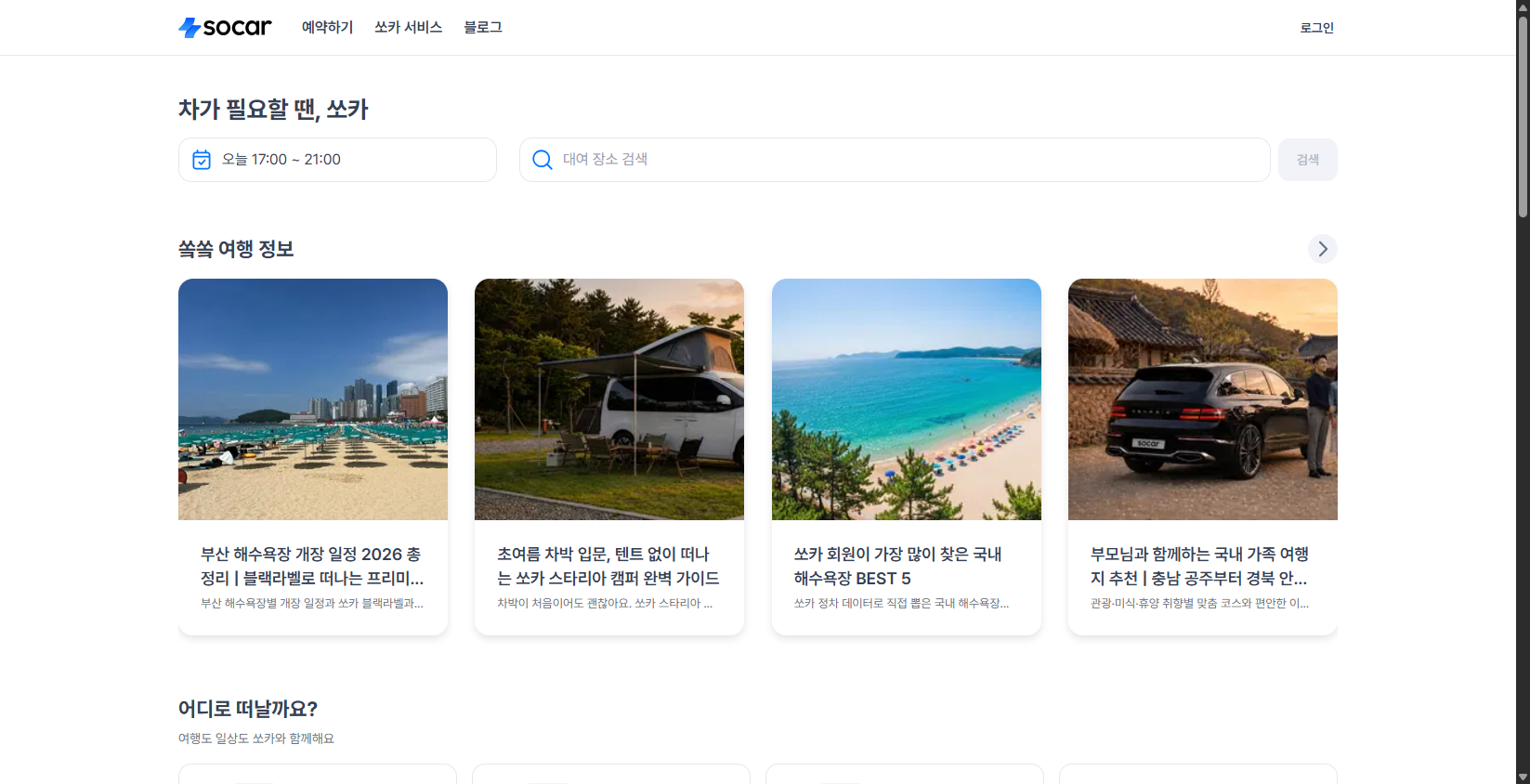Open article 초여름 차박 입문 스타리아 캠퍼 가이드
Viewport: 1530px width, 784px height.
point(608,566)
